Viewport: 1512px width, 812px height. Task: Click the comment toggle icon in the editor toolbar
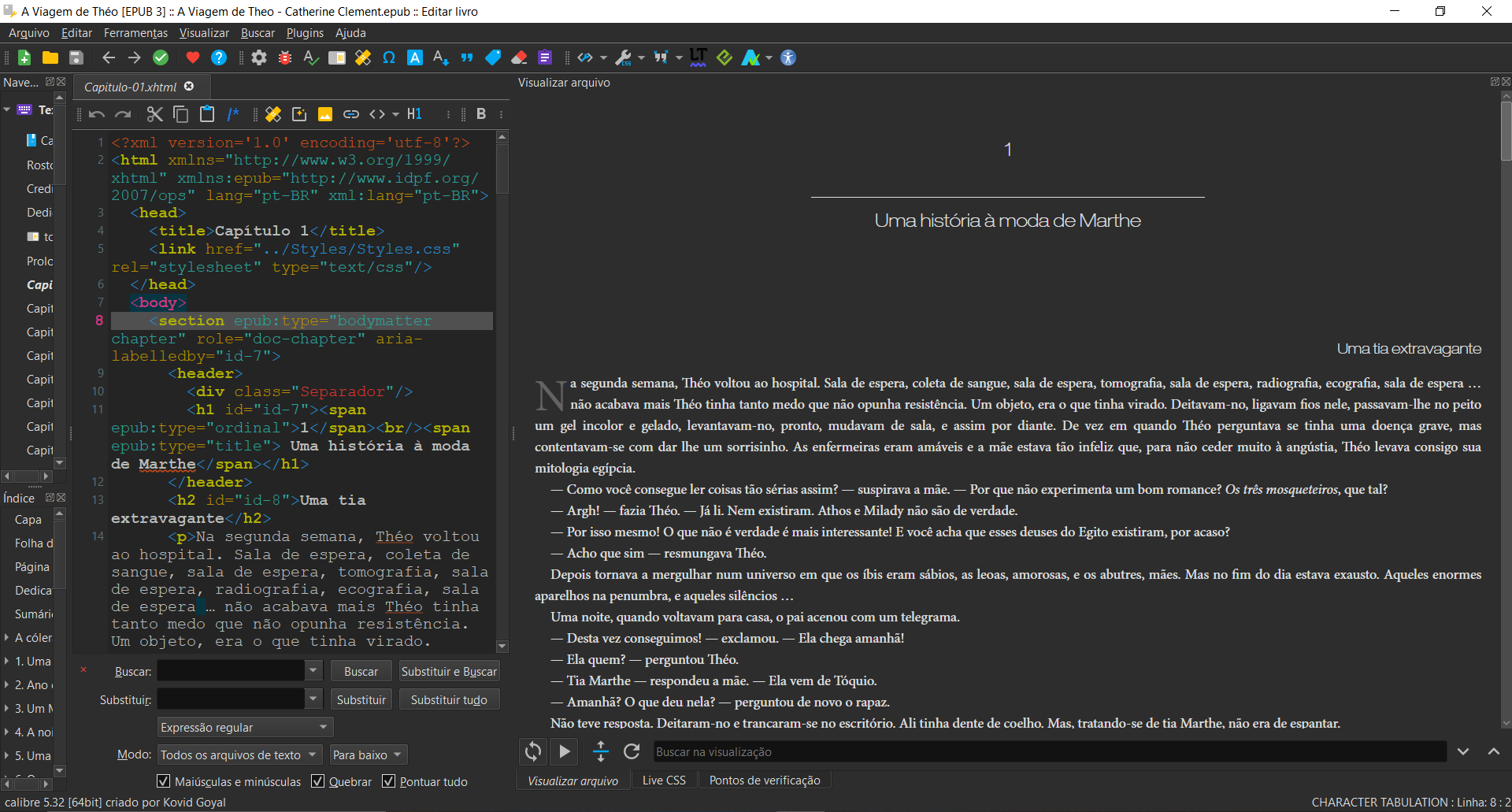(233, 114)
